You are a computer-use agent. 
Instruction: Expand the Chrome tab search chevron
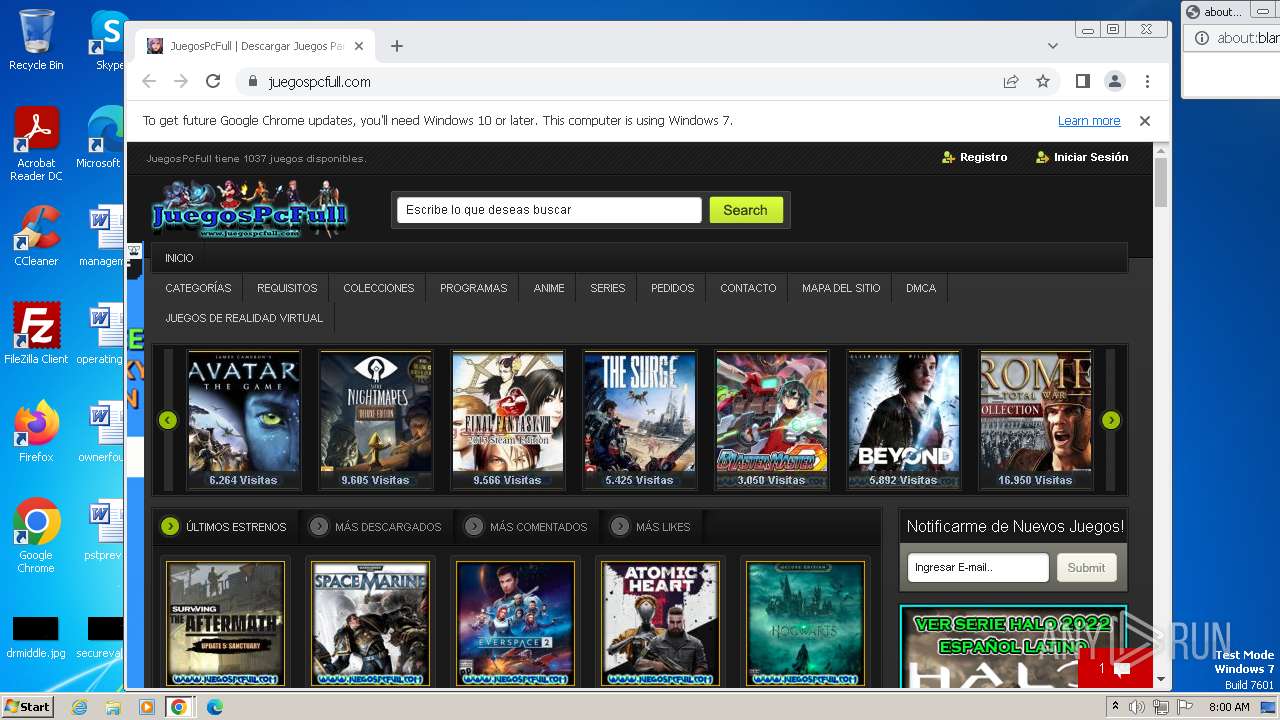point(1052,46)
